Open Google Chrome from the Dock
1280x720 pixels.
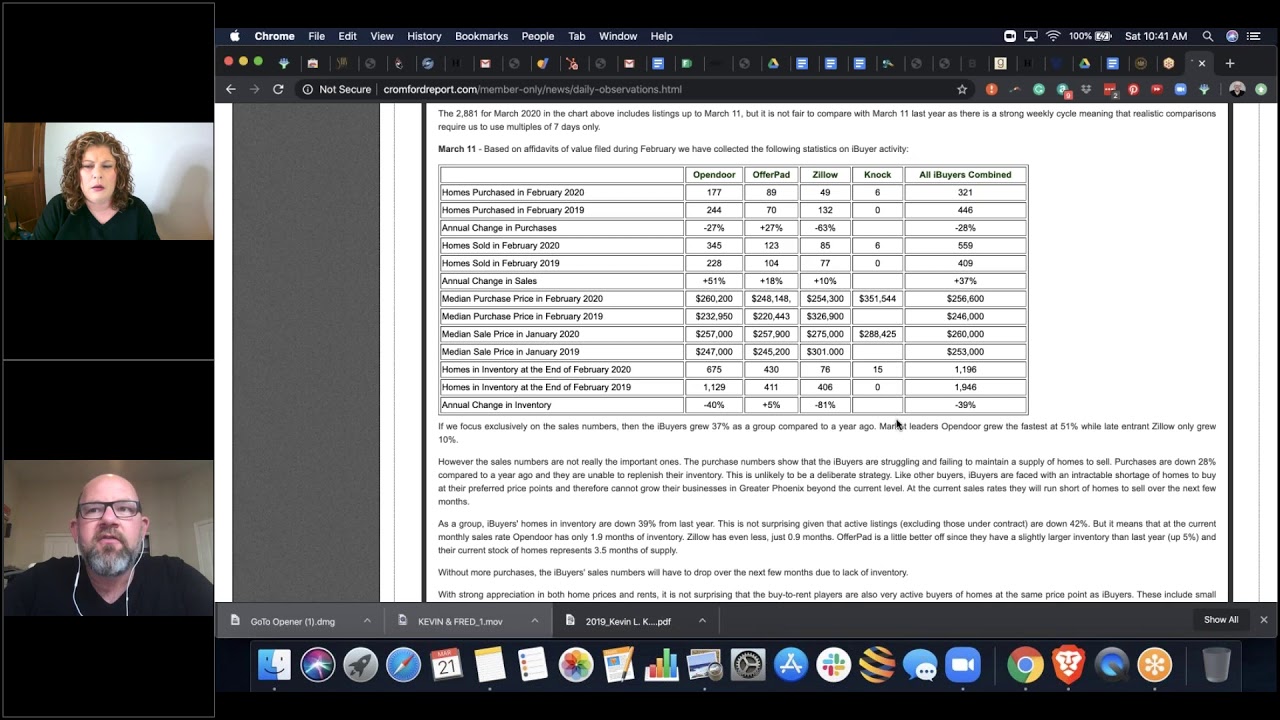point(1025,665)
